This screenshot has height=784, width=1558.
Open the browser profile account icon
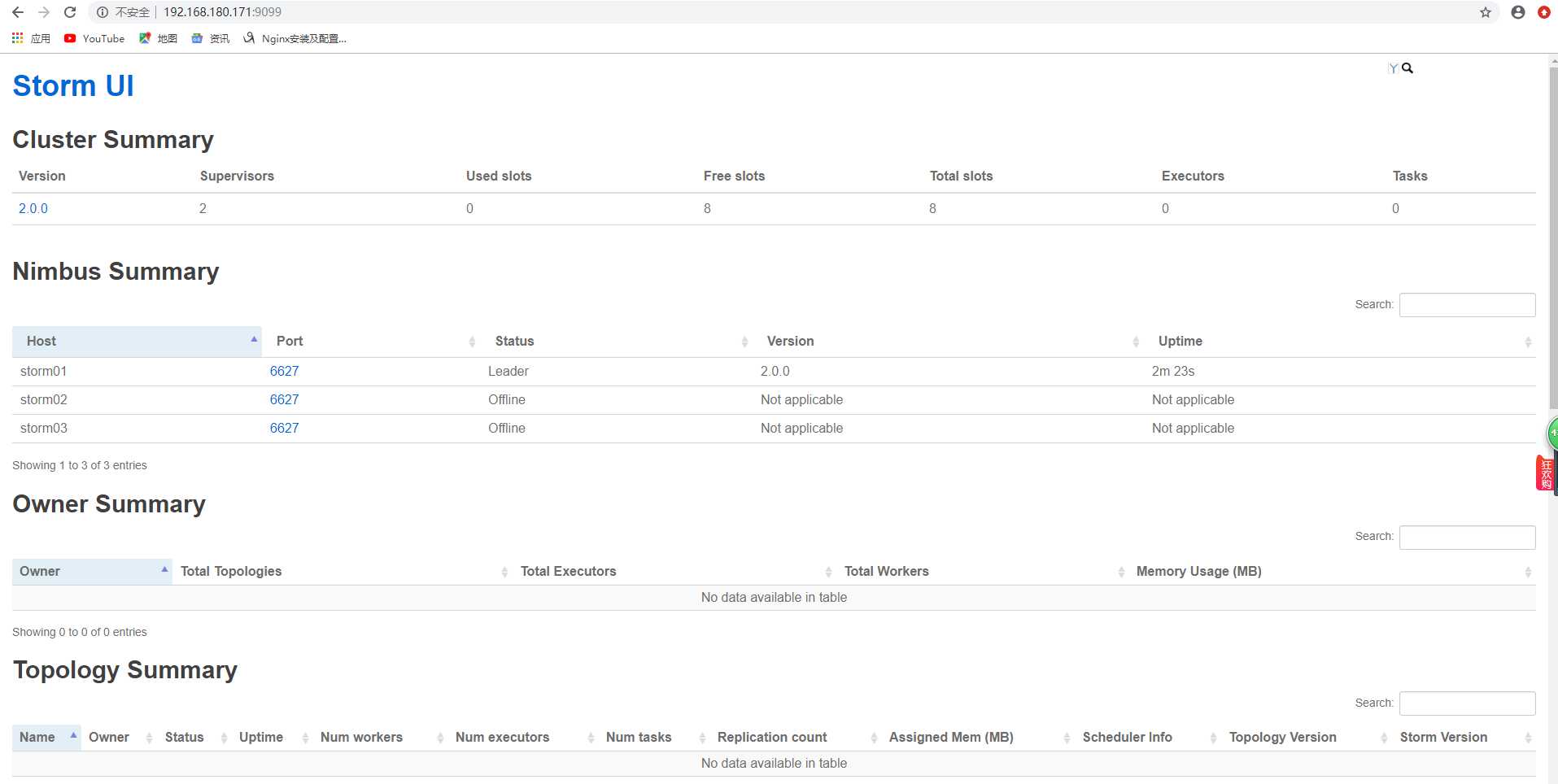(1518, 12)
